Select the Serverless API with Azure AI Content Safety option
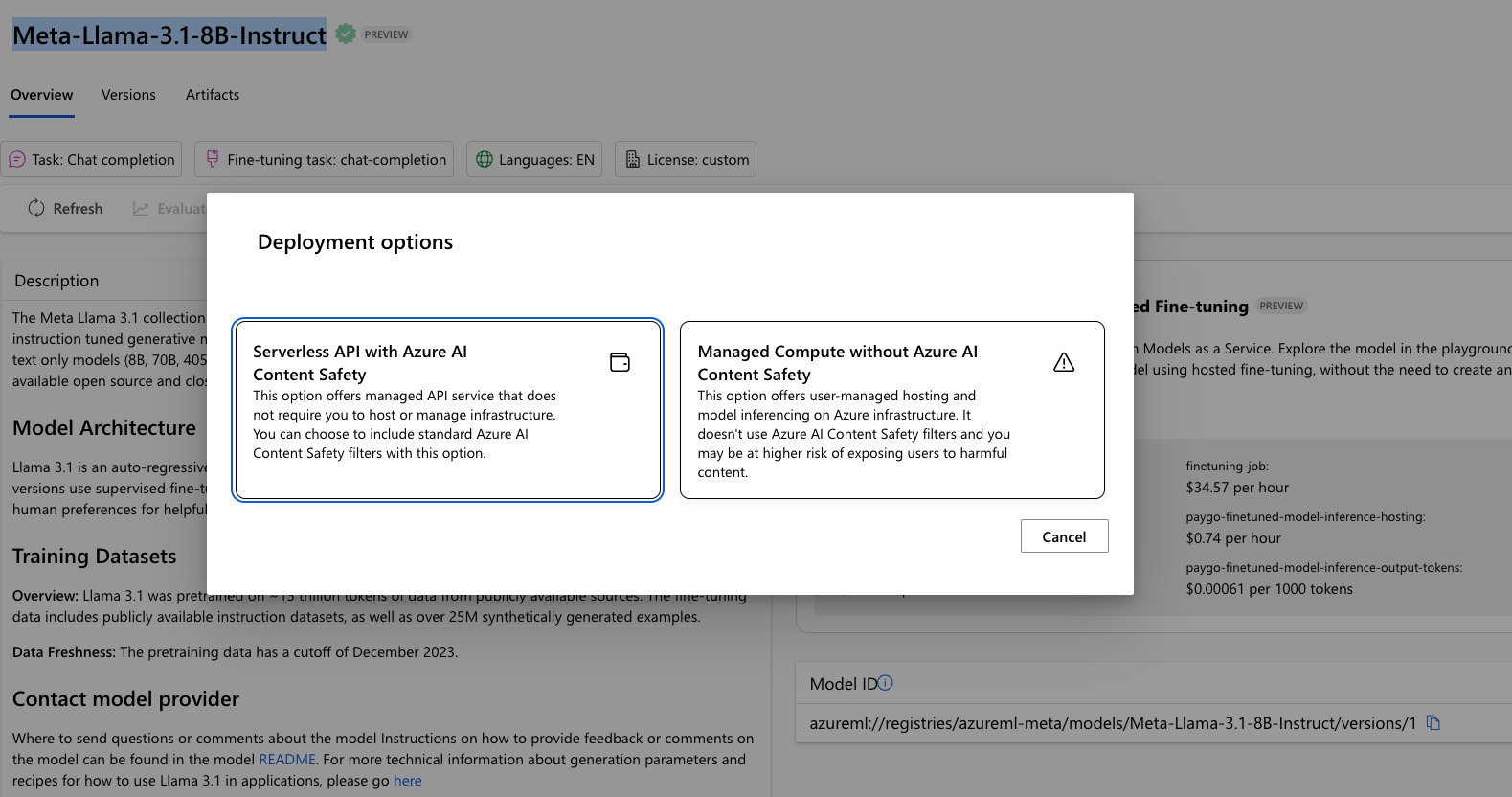 click(448, 410)
